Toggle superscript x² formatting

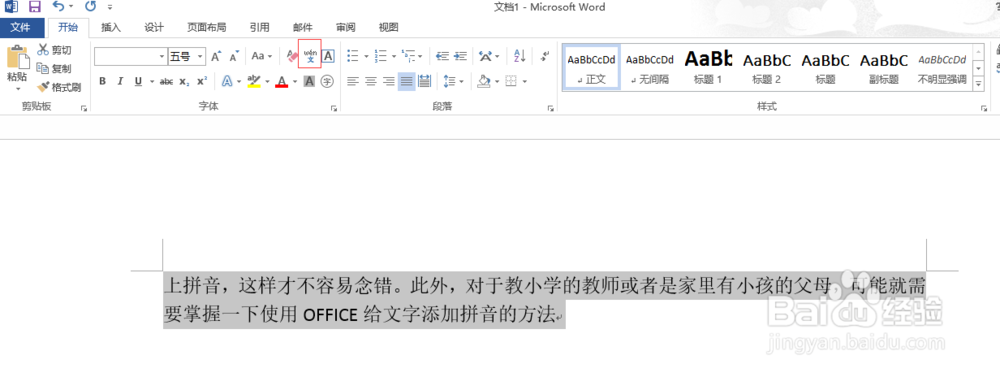[202, 81]
